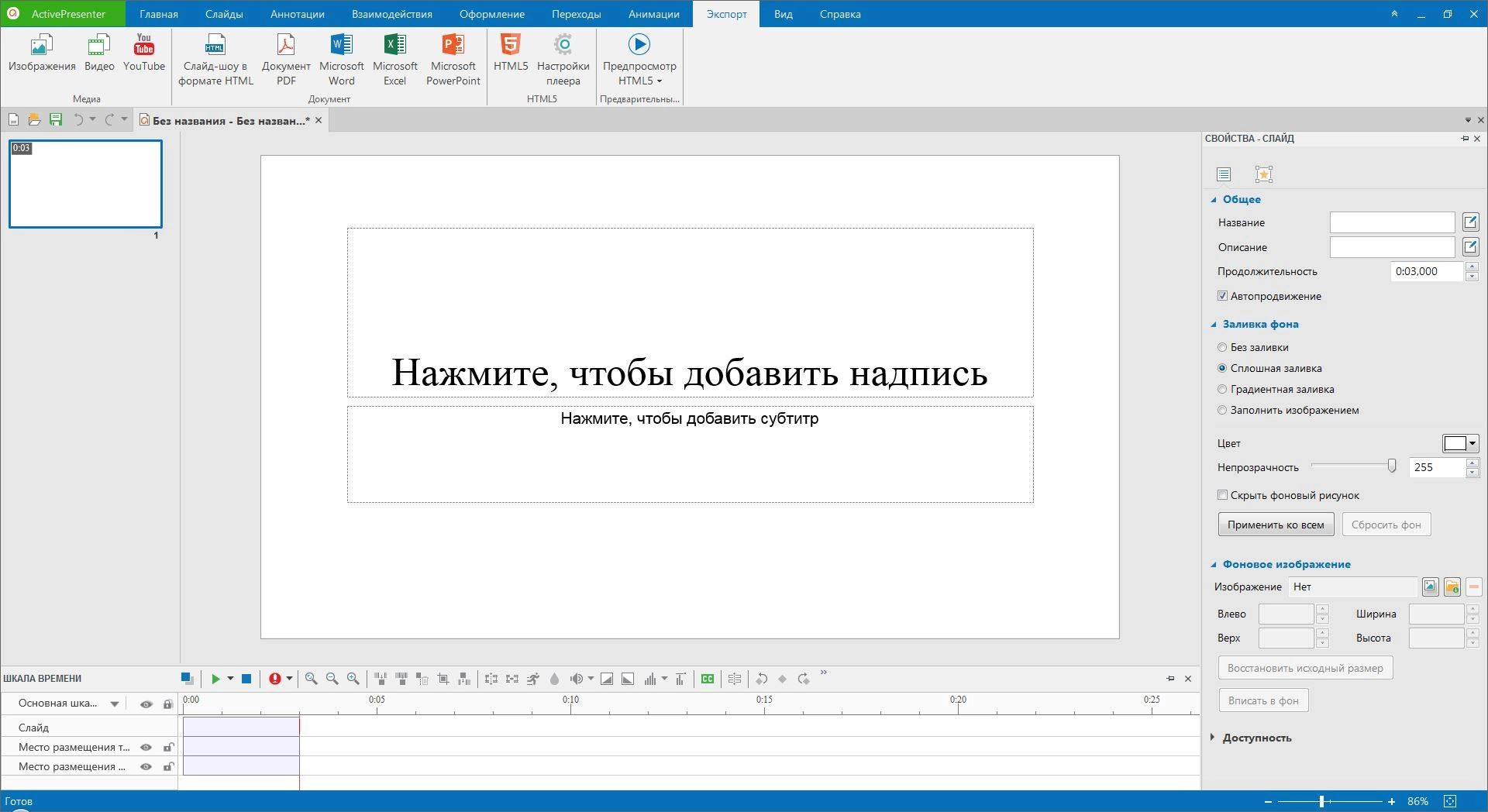The height and width of the screenshot is (812, 1488).
Task: Select Без заливки radio option
Action: point(1222,347)
